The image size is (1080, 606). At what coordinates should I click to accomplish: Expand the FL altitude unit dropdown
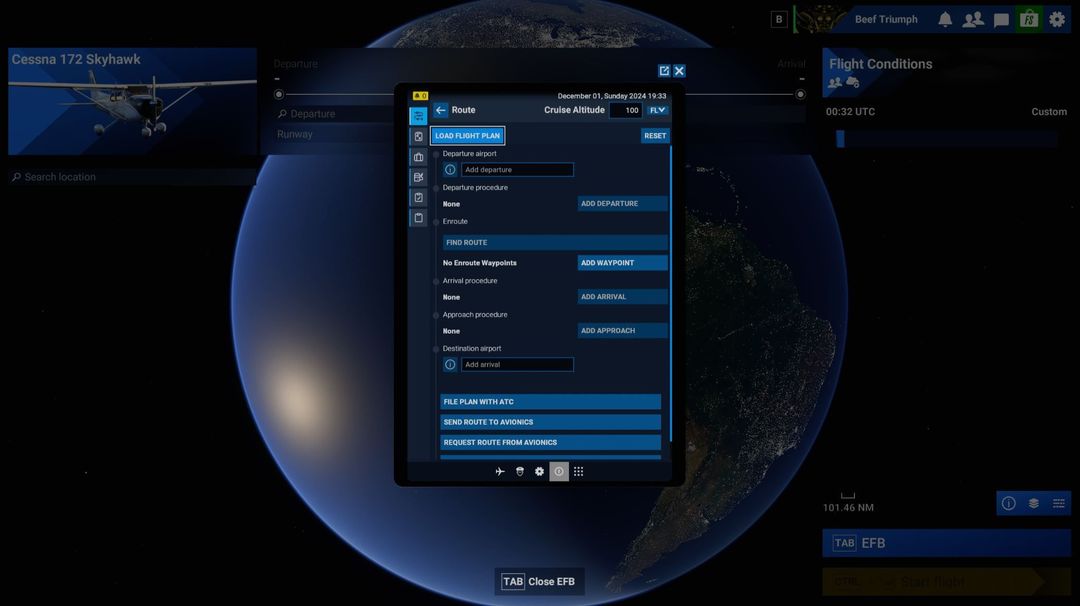[657, 110]
